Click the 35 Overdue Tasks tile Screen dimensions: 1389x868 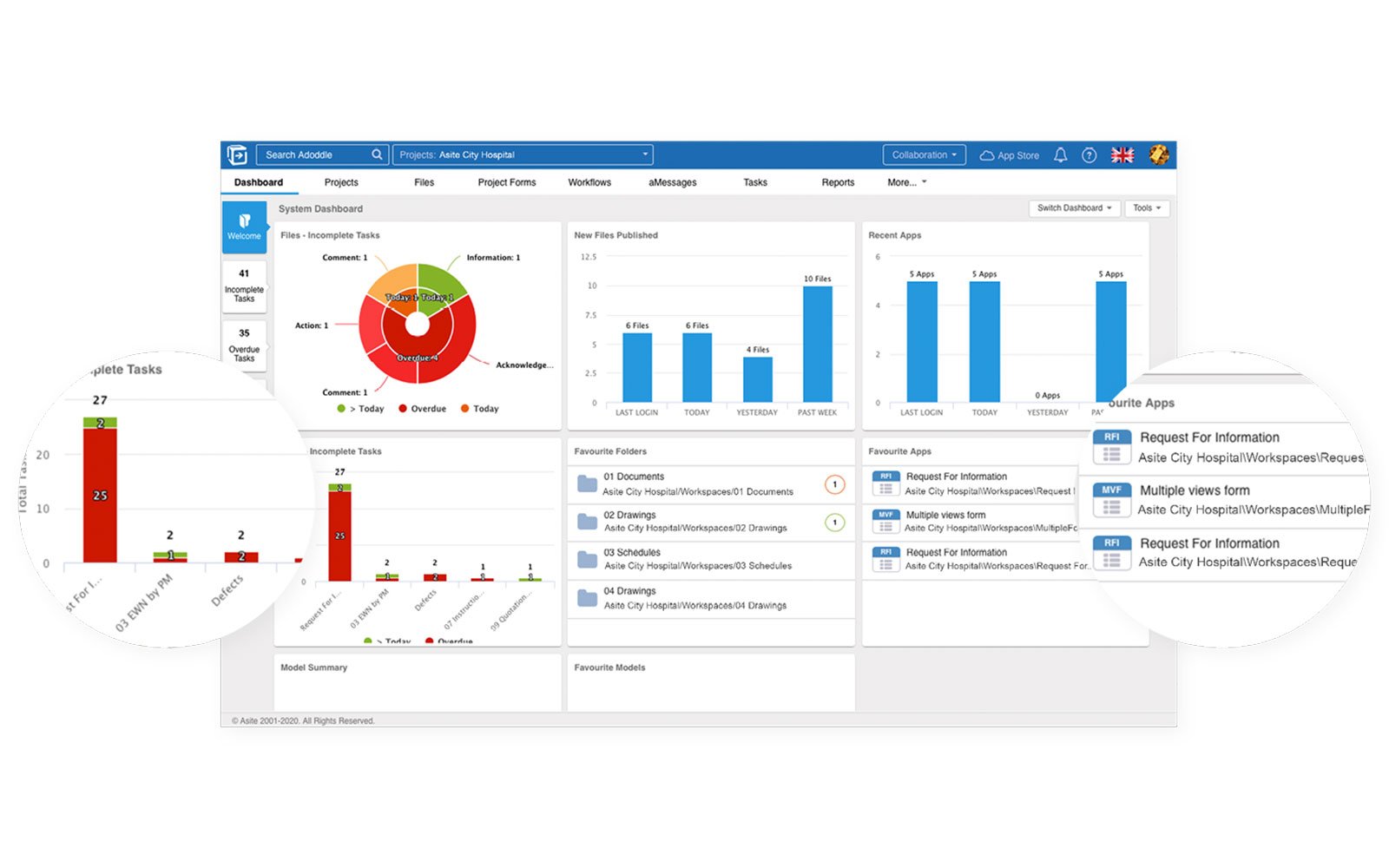tap(244, 345)
